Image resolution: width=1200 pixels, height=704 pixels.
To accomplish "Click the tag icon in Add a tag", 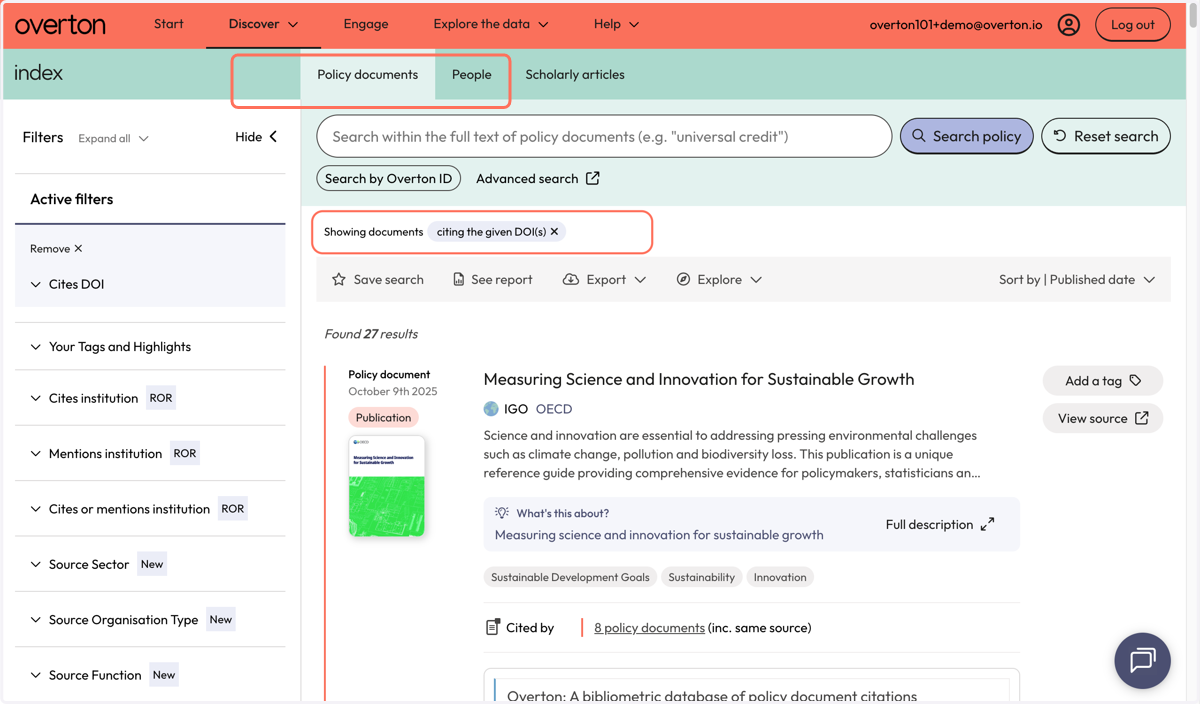I will [1135, 380].
